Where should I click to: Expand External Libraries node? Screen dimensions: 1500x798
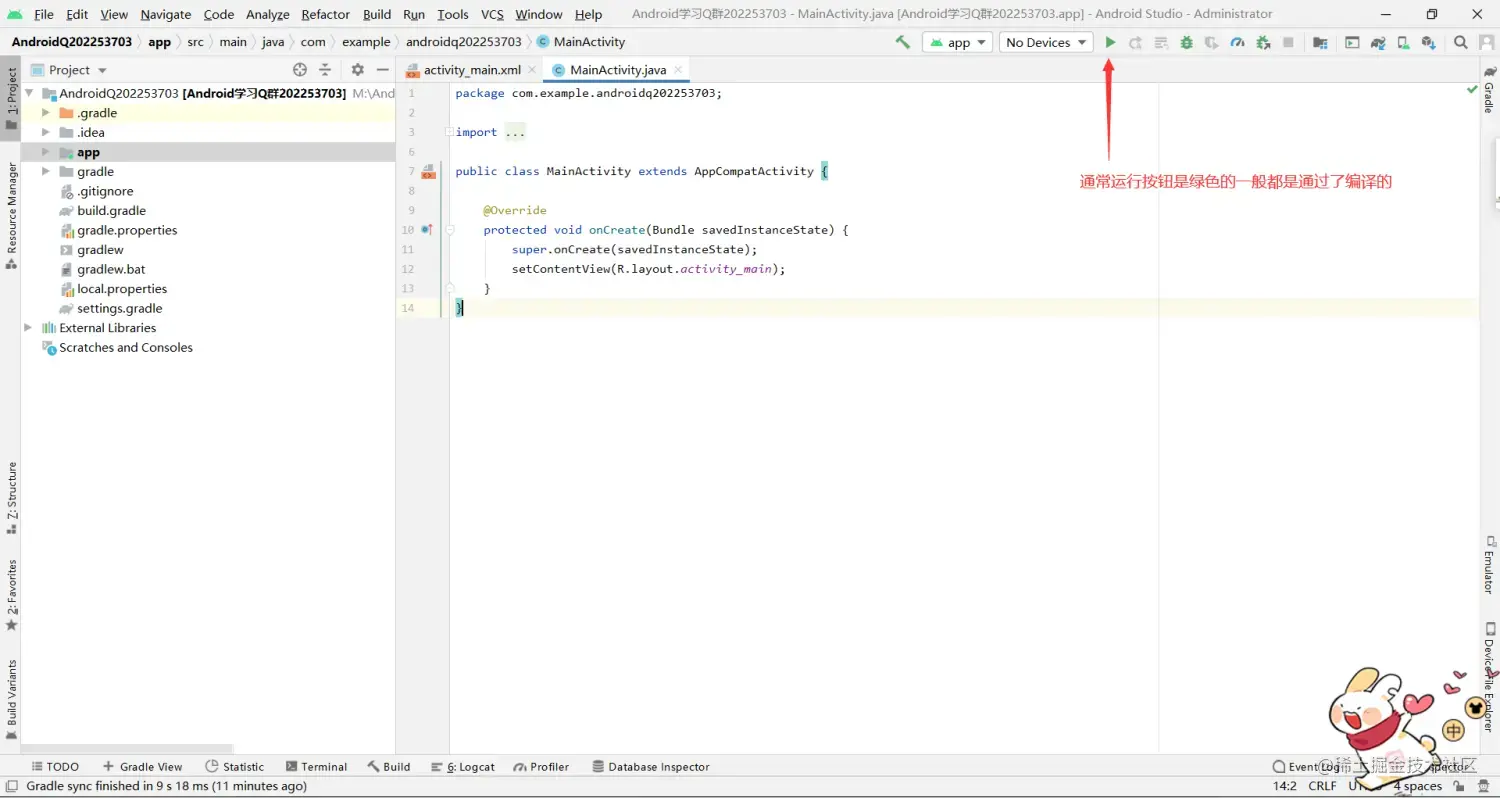[28, 328]
